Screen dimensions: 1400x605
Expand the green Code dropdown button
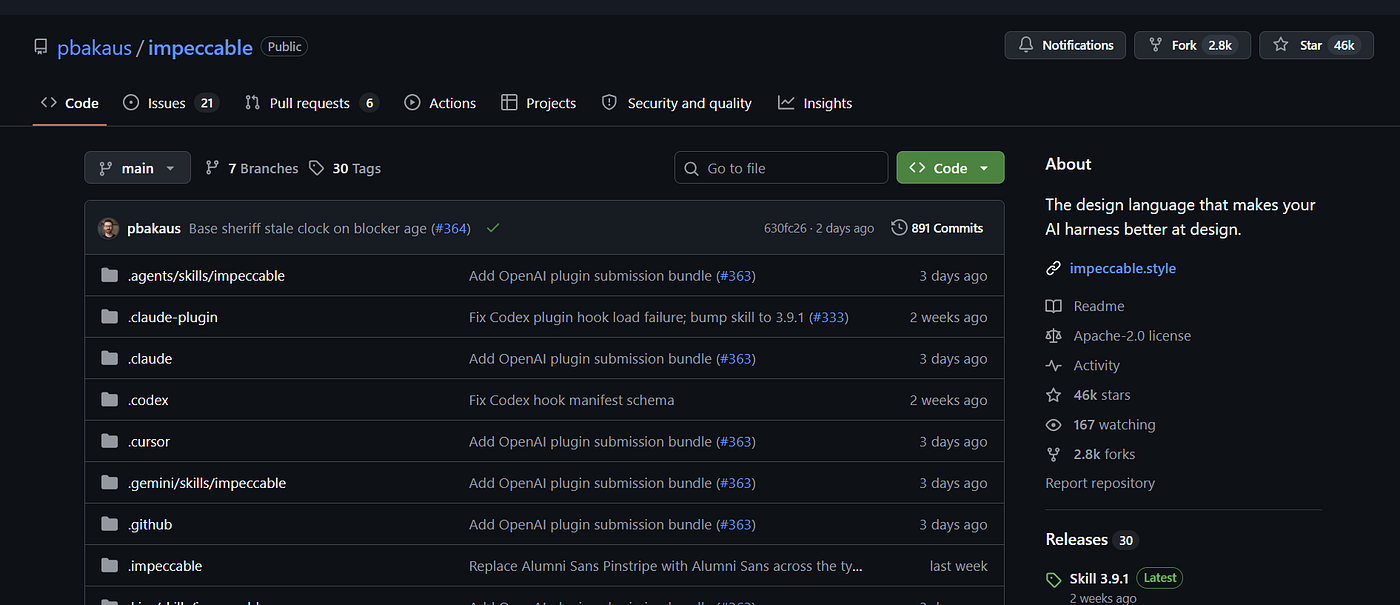pos(950,168)
